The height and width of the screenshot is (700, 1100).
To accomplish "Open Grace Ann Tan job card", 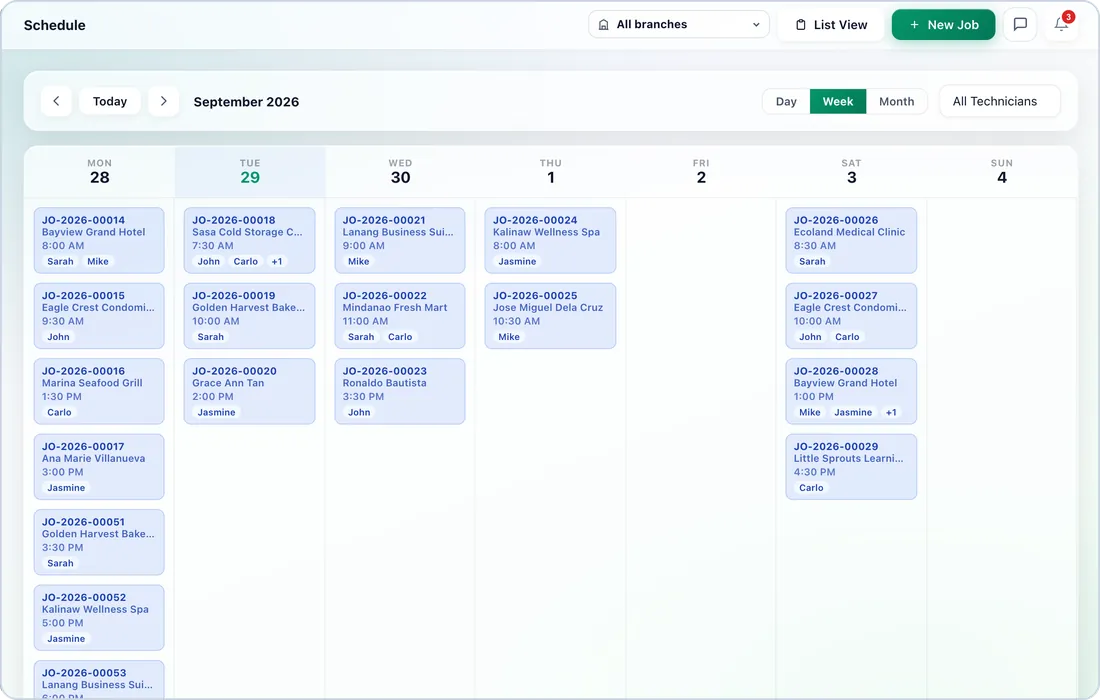I will pos(250,391).
